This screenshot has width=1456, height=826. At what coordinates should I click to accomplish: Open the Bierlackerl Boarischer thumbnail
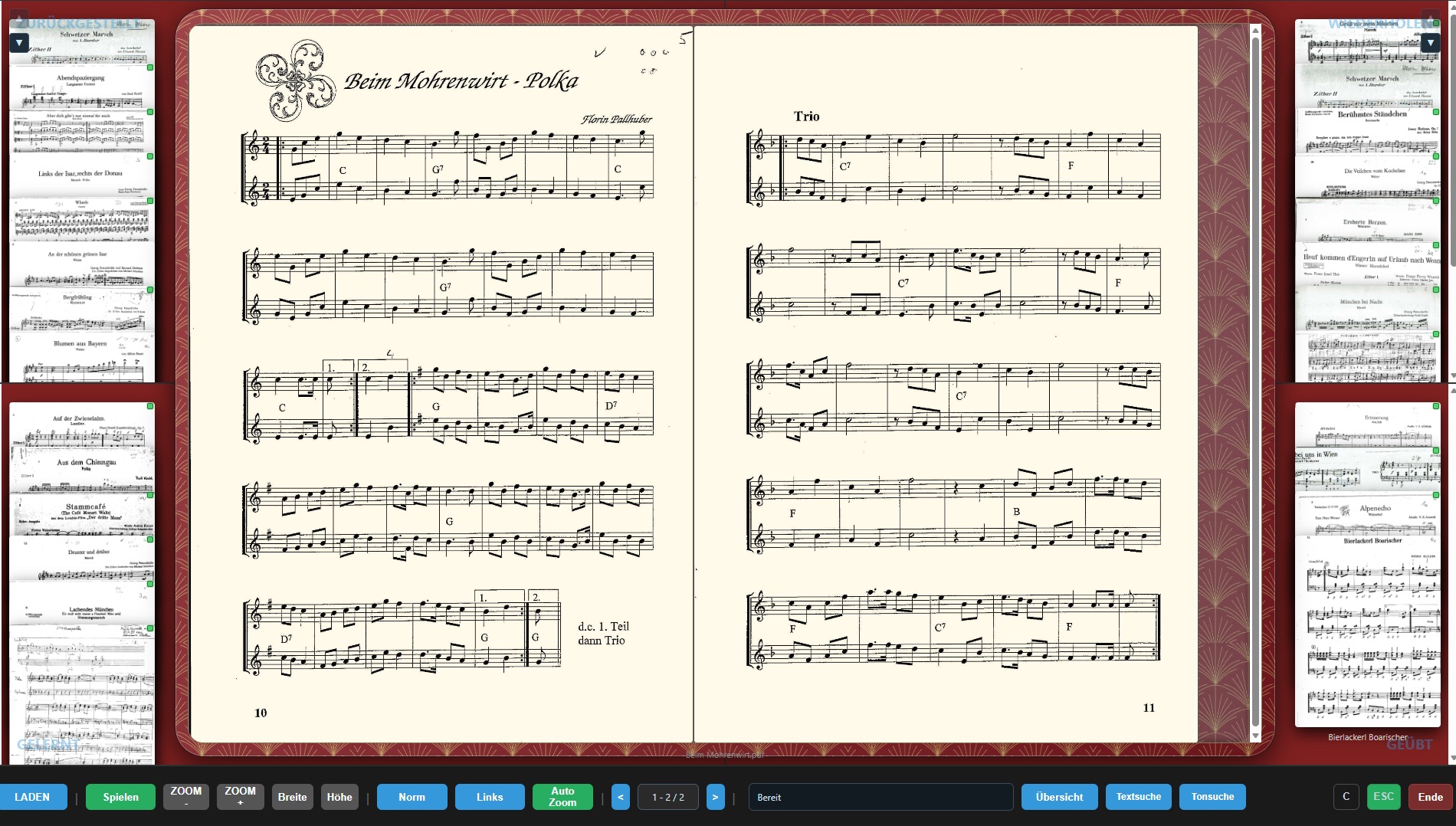[1368, 633]
